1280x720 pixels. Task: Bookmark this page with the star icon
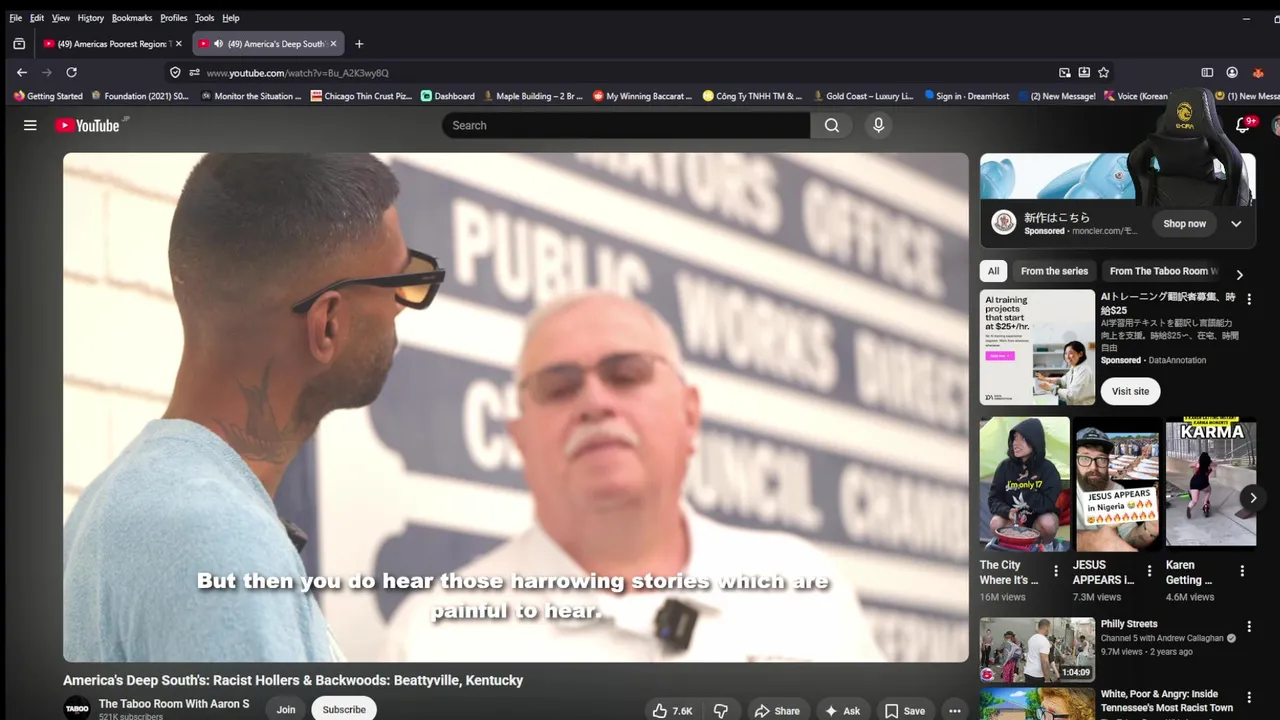[1103, 72]
